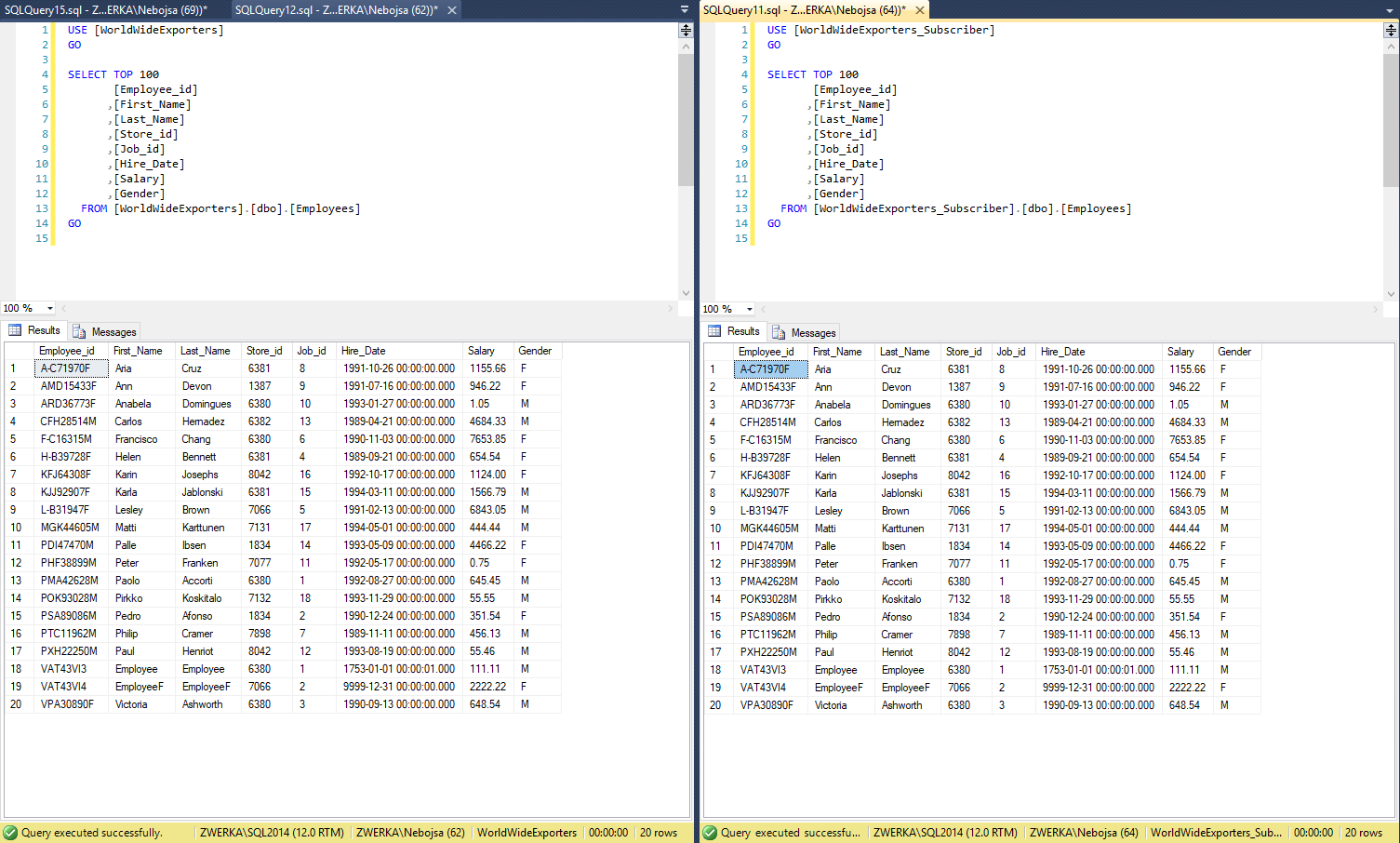Close the SQLQuery12.sql tab
The height and width of the screenshot is (843, 1400).
tap(452, 10)
